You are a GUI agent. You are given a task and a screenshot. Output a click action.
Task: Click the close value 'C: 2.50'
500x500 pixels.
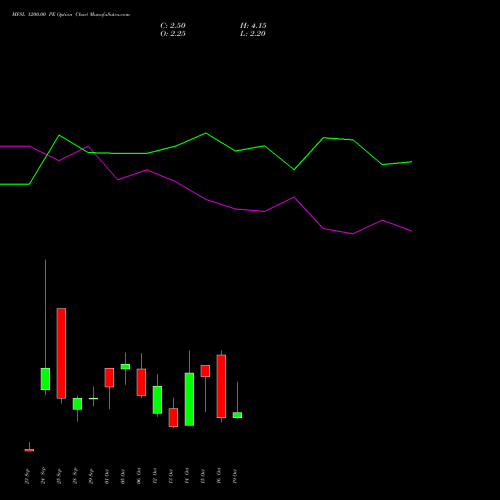[173, 26]
